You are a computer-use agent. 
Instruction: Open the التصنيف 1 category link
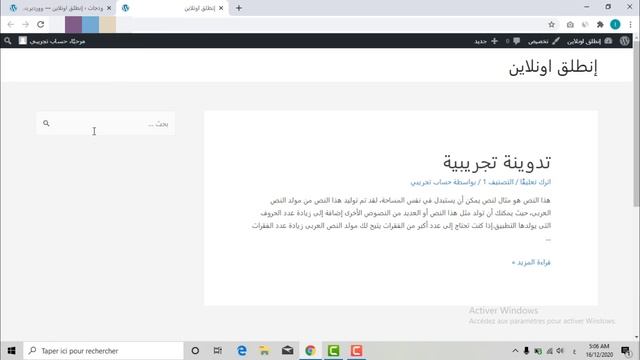(x=498, y=182)
